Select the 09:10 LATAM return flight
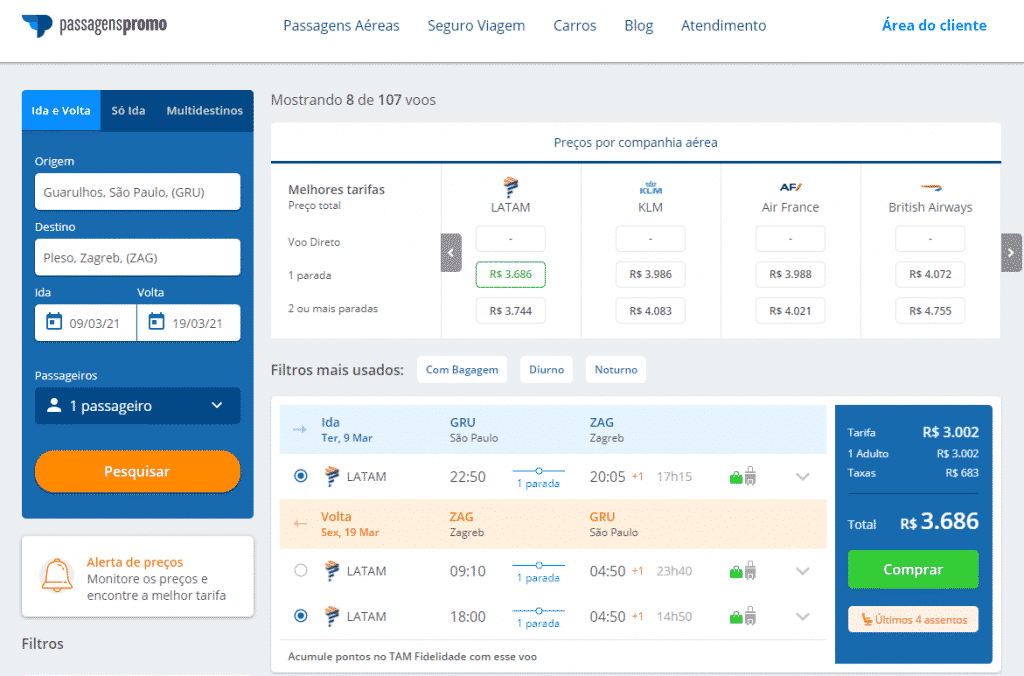Image resolution: width=1024 pixels, height=676 pixels. pyautogui.click(x=301, y=569)
